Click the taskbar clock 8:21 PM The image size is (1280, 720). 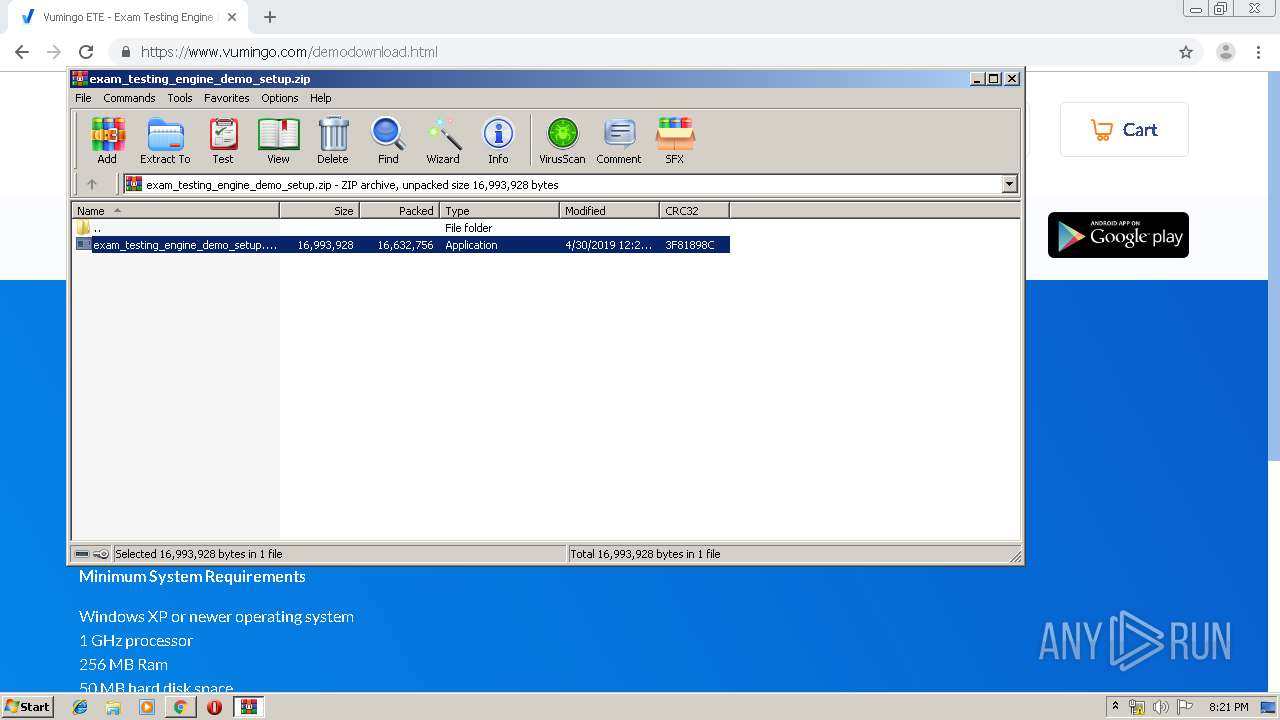coord(1229,707)
